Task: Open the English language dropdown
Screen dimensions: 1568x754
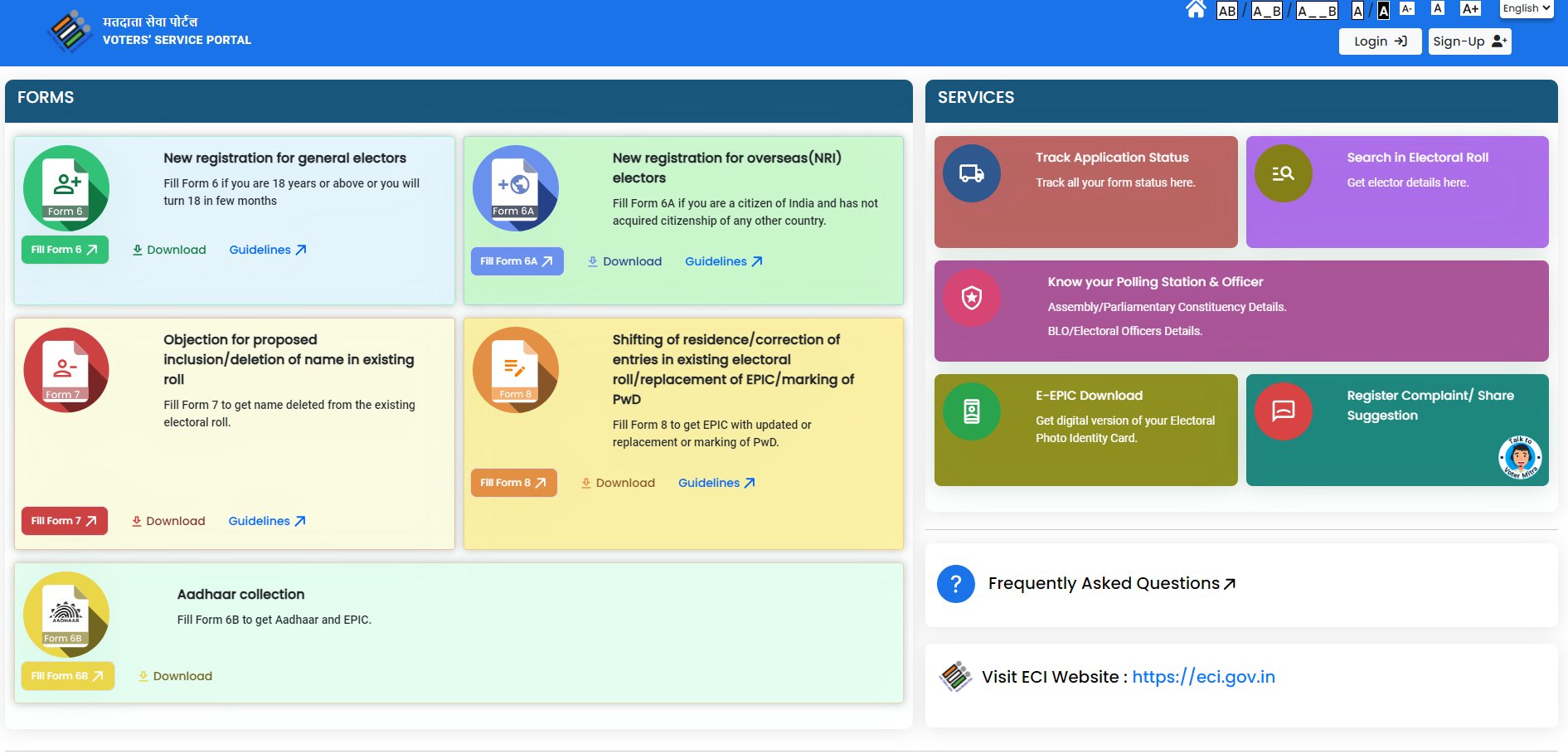Action: [x=1526, y=9]
